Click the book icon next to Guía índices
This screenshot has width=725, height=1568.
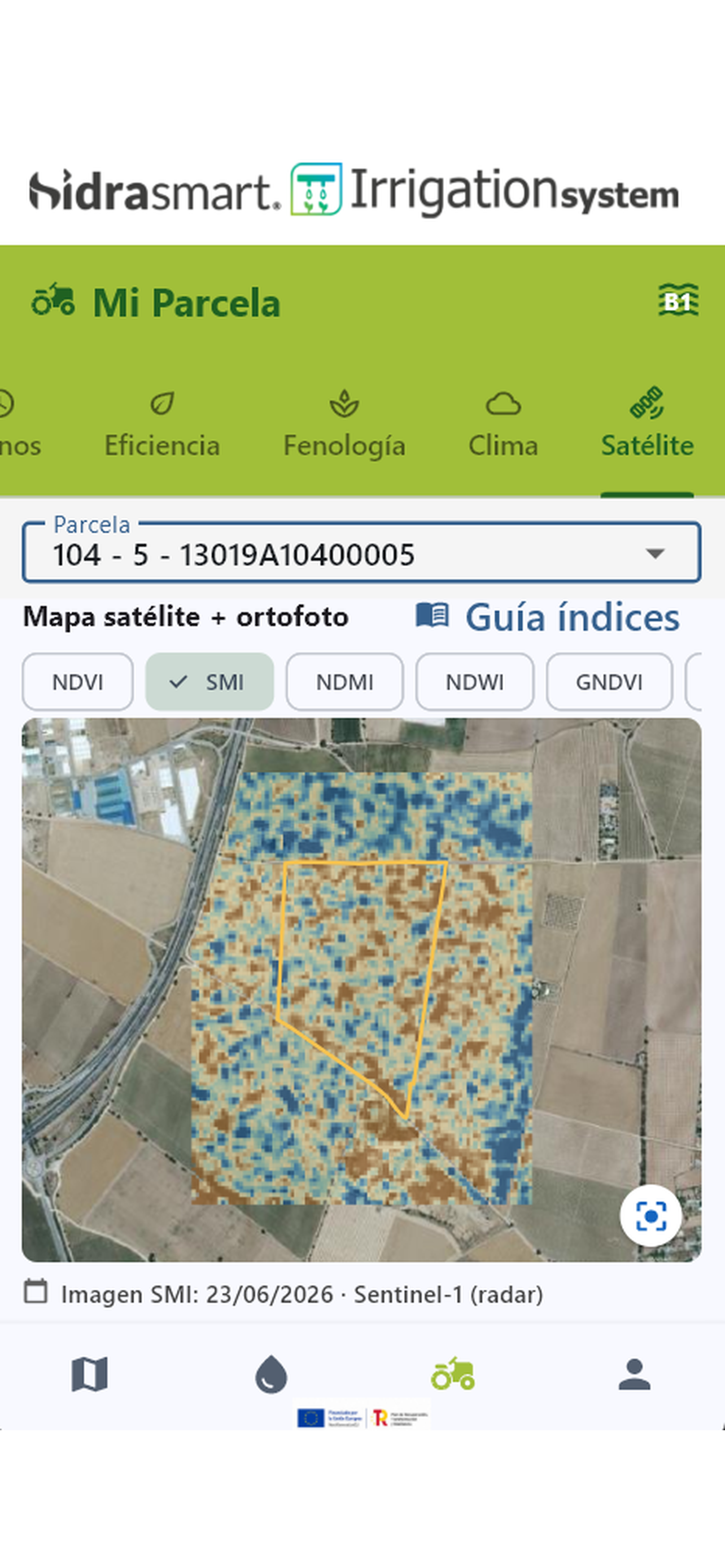click(432, 615)
